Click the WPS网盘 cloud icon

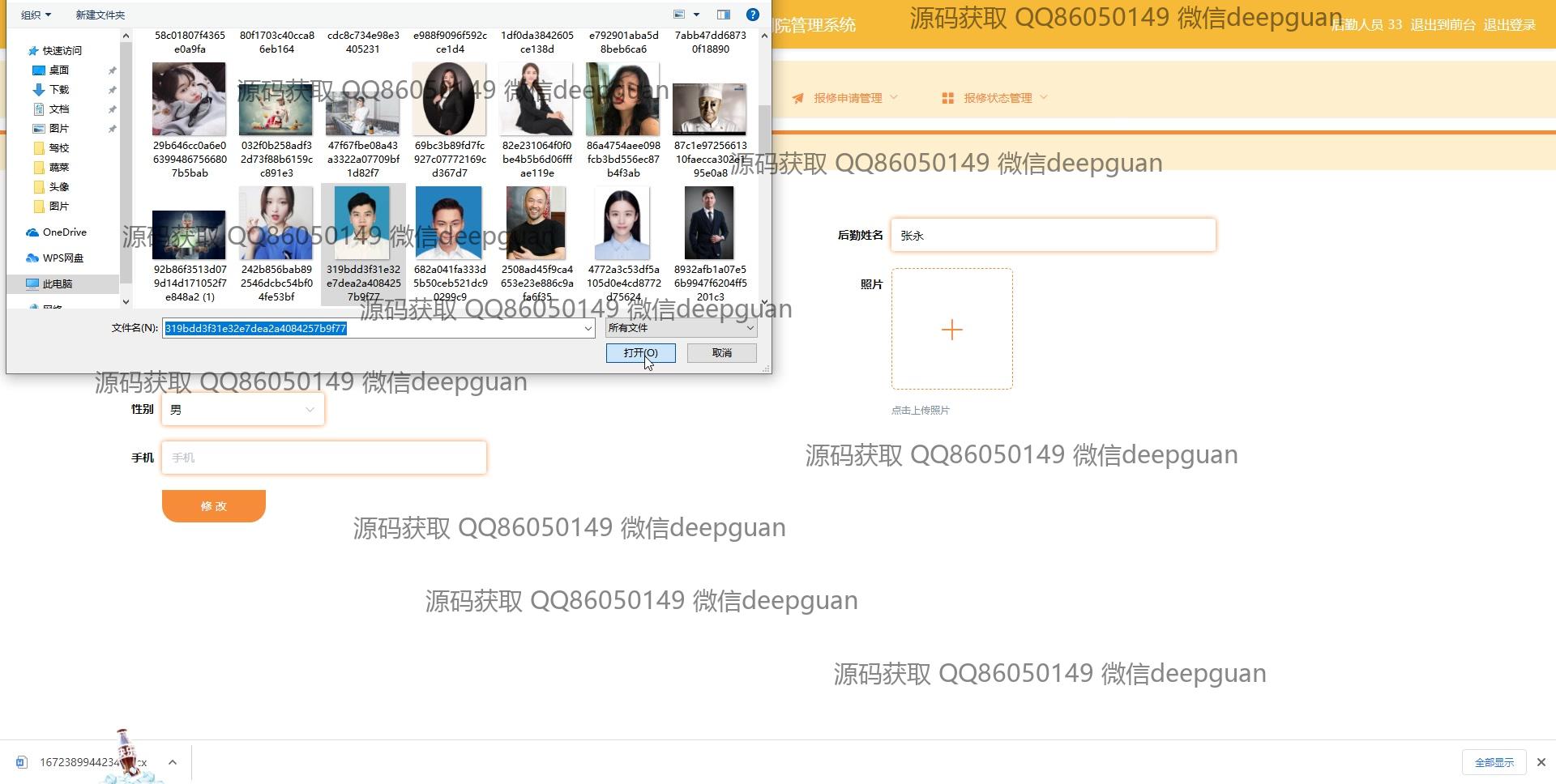(x=32, y=258)
